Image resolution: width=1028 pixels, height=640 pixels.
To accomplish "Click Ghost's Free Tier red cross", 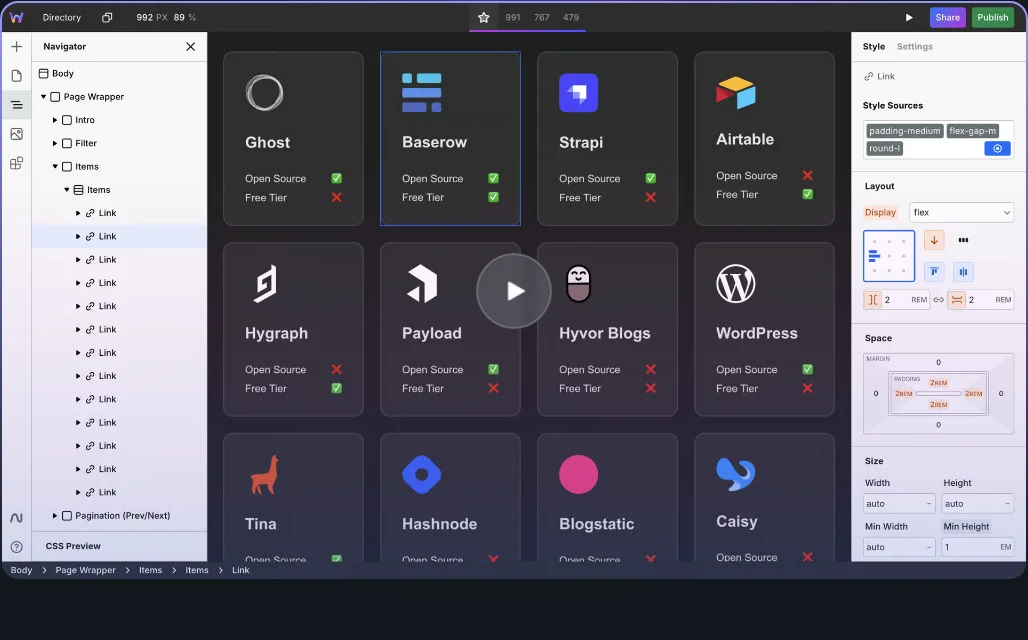I will [x=336, y=197].
